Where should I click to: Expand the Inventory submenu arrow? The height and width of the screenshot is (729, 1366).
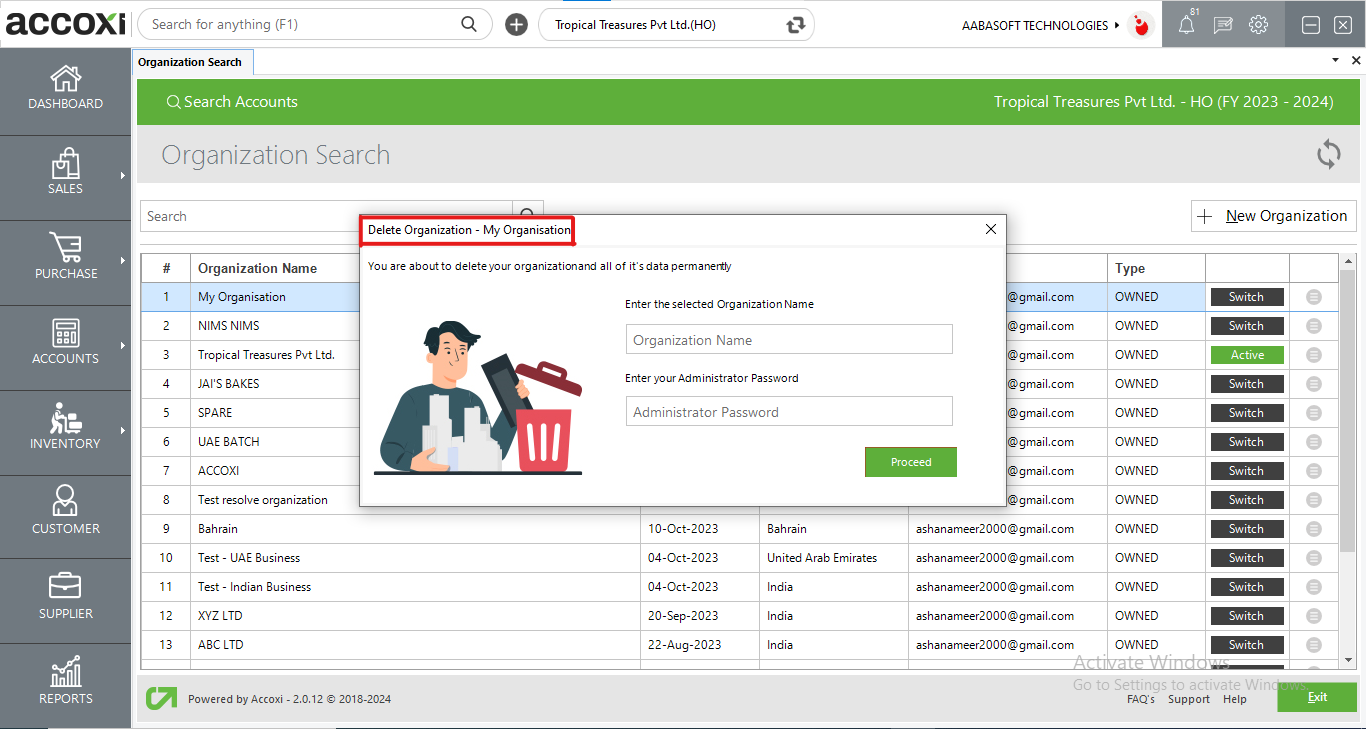pos(123,430)
